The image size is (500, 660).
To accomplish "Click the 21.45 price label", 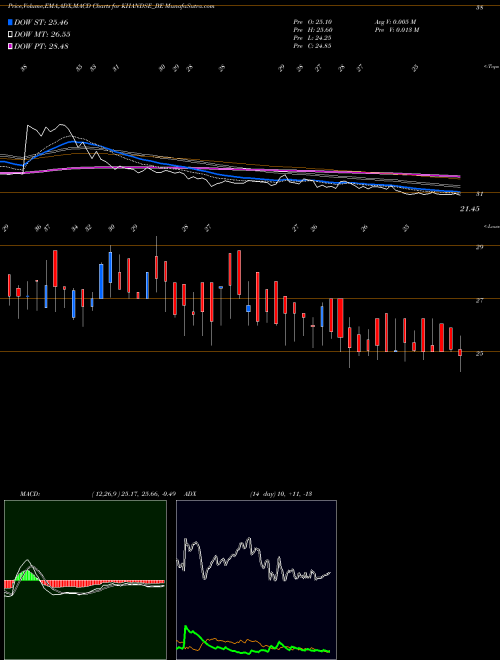I will 470,209.
